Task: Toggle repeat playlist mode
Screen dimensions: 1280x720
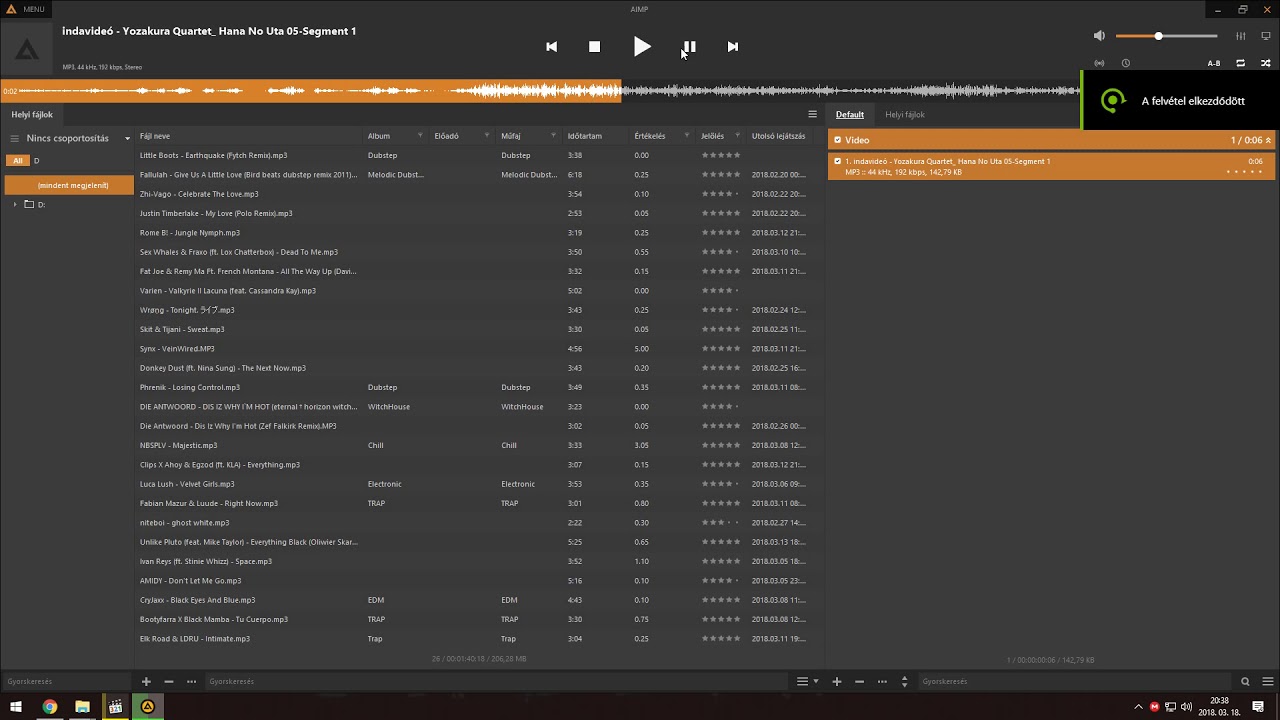Action: tap(1240, 63)
